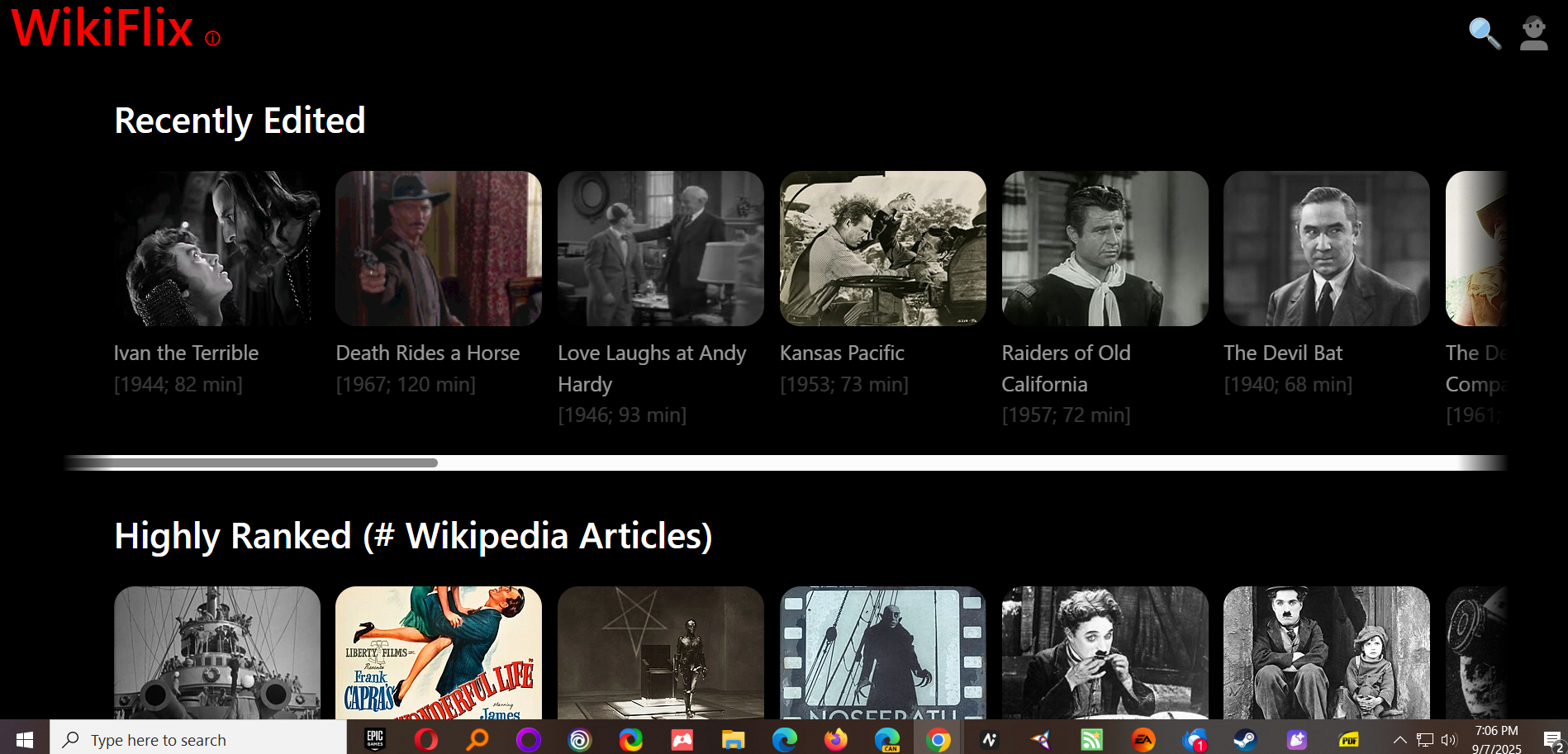
Task: Click the Death Rides a Horse title
Action: 428,353
